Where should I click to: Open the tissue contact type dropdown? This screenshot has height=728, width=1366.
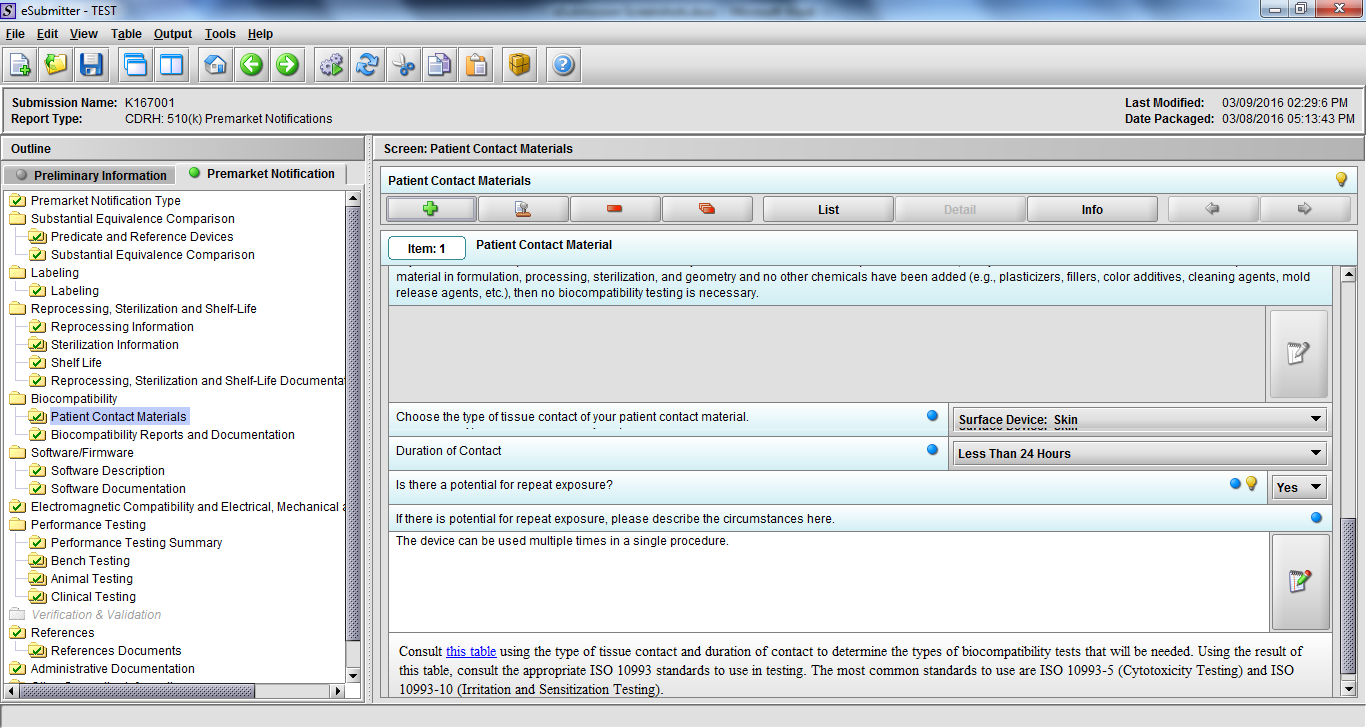(1140, 420)
